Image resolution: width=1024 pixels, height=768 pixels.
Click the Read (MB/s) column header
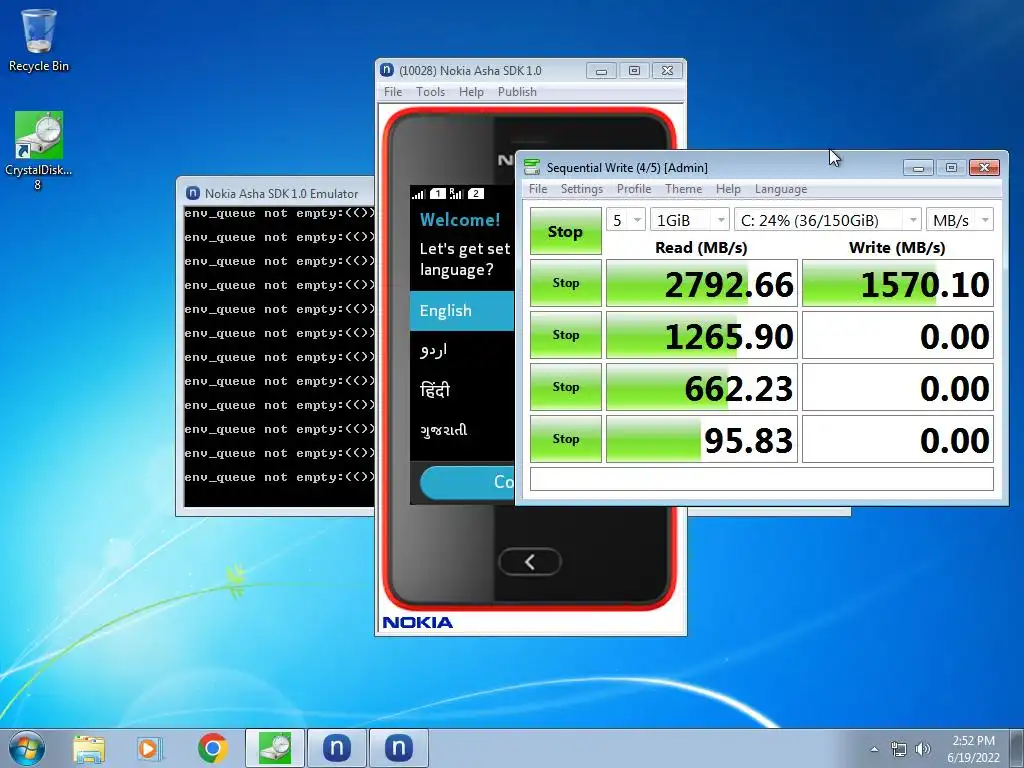pyautogui.click(x=701, y=248)
